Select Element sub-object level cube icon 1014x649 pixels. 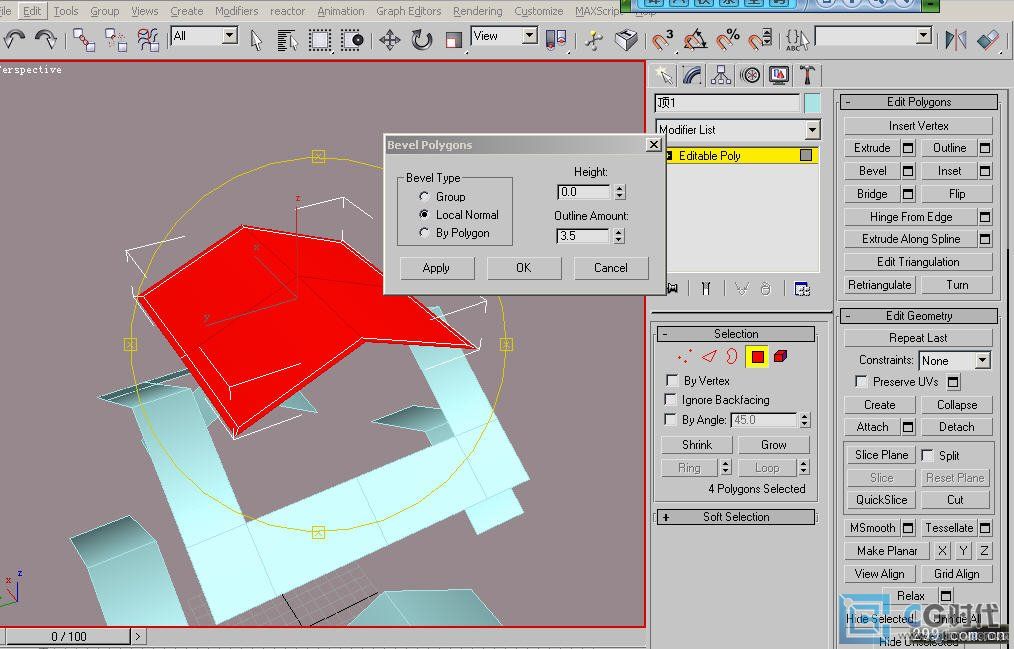(x=781, y=356)
